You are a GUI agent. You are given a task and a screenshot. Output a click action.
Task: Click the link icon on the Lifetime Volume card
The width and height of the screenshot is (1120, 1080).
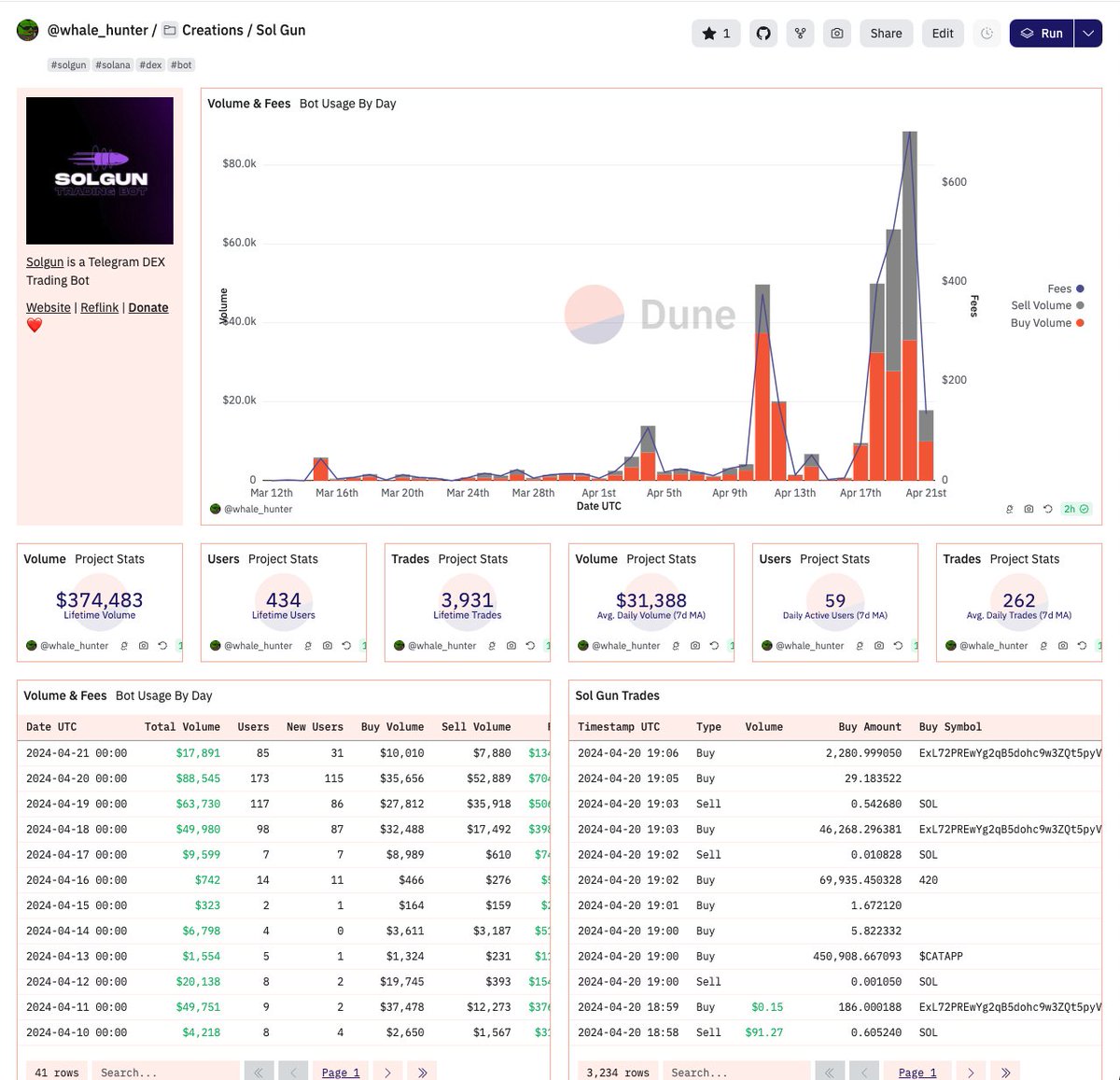(124, 645)
